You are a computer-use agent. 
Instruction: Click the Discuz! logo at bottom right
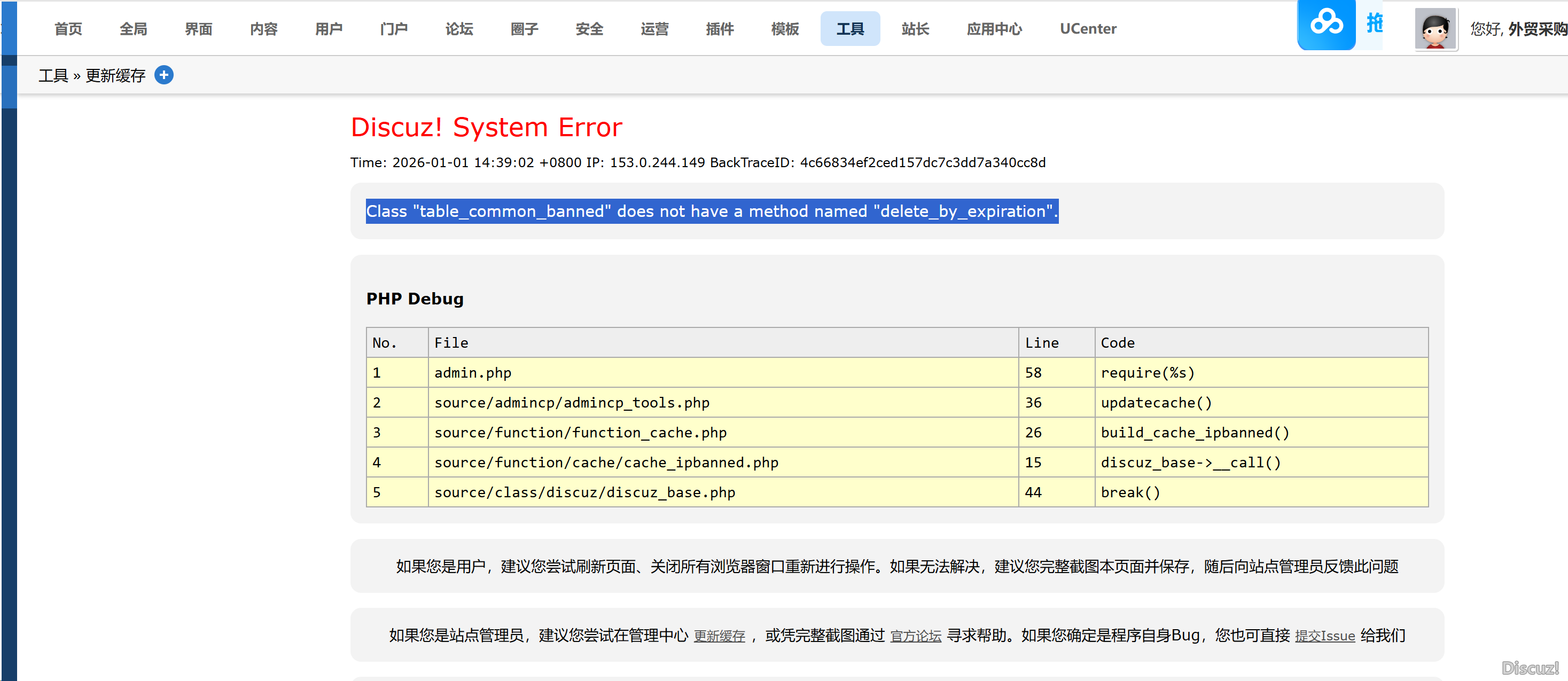coord(1530,668)
